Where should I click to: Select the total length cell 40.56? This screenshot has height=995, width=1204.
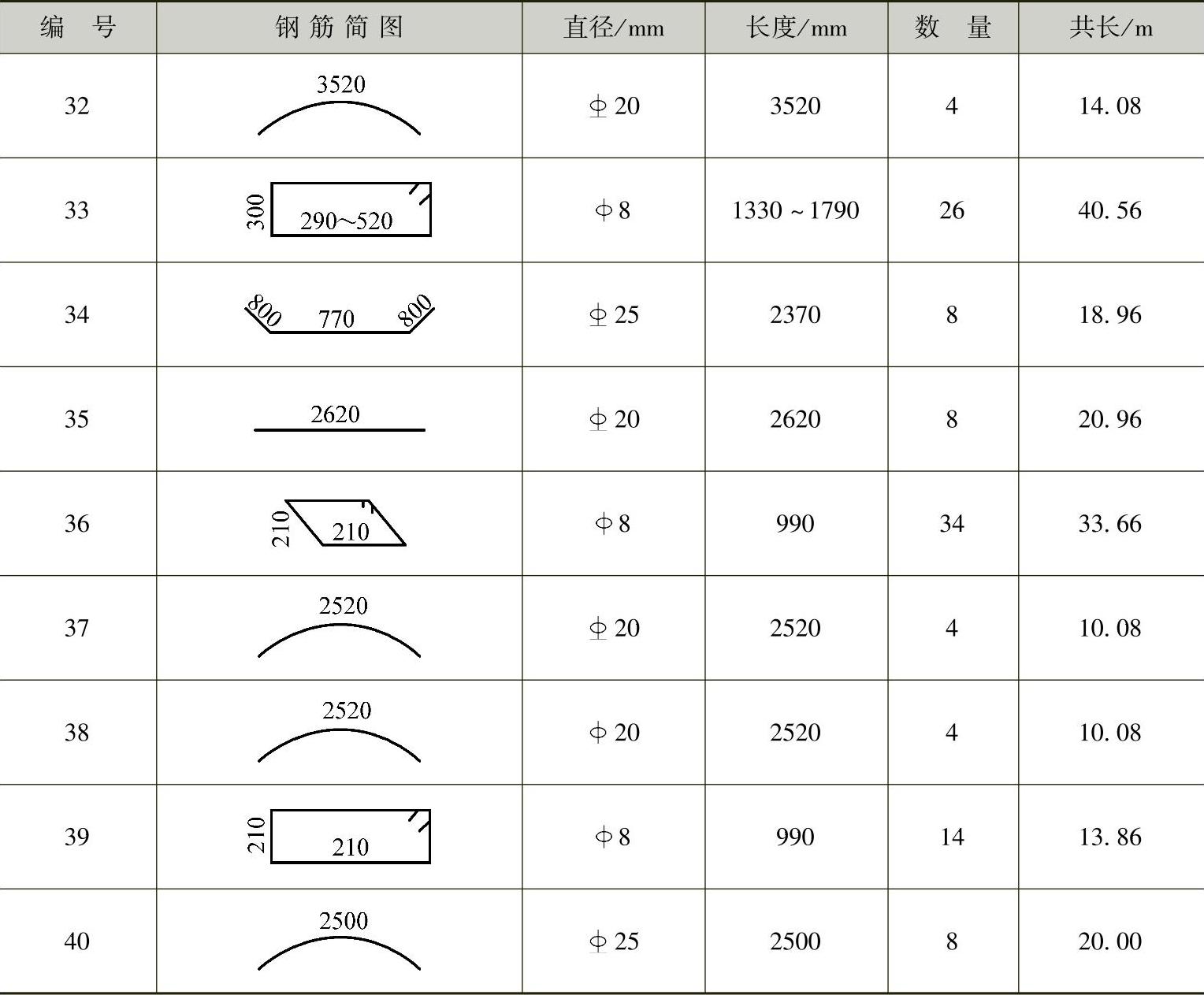point(1109,210)
